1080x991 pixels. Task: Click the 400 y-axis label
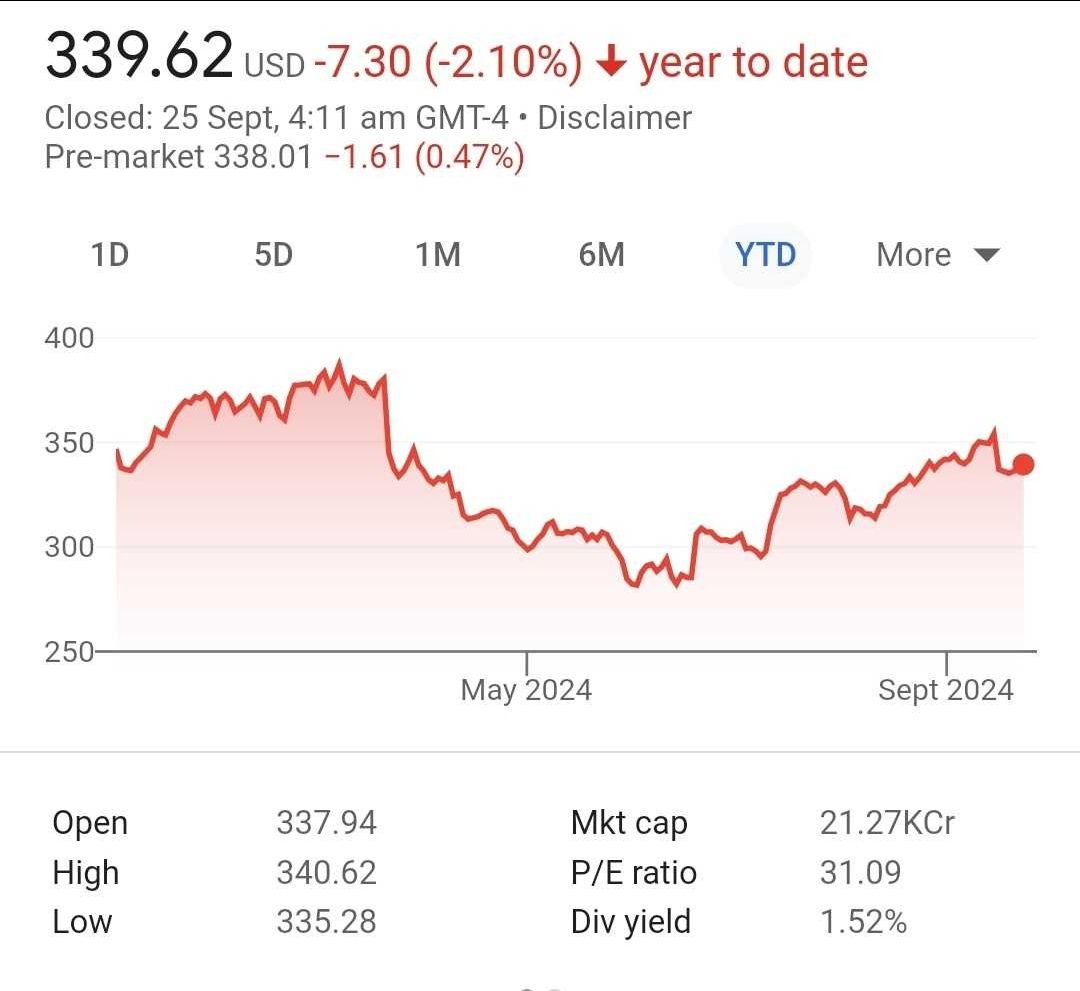coord(69,338)
